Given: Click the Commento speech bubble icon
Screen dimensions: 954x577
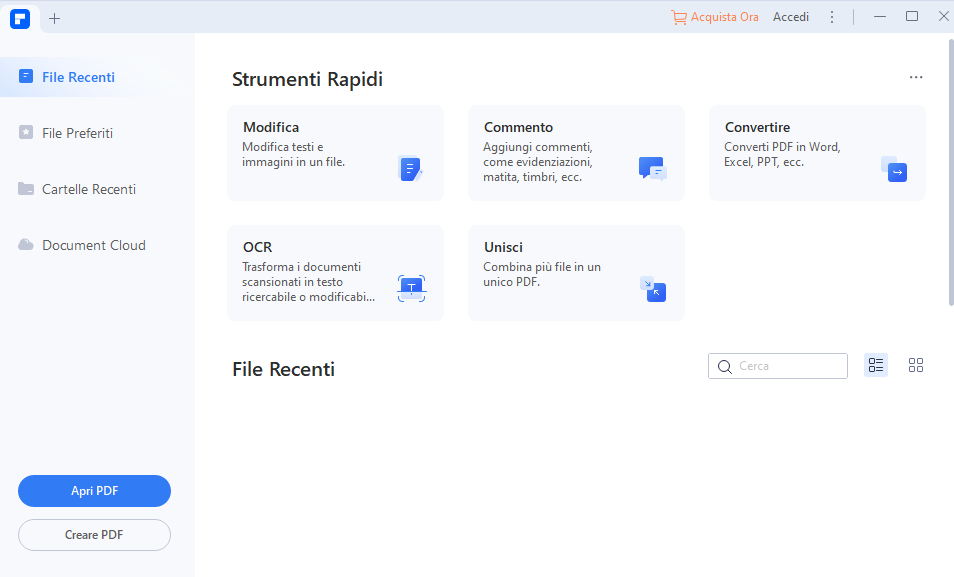Looking at the screenshot, I should coord(652,169).
